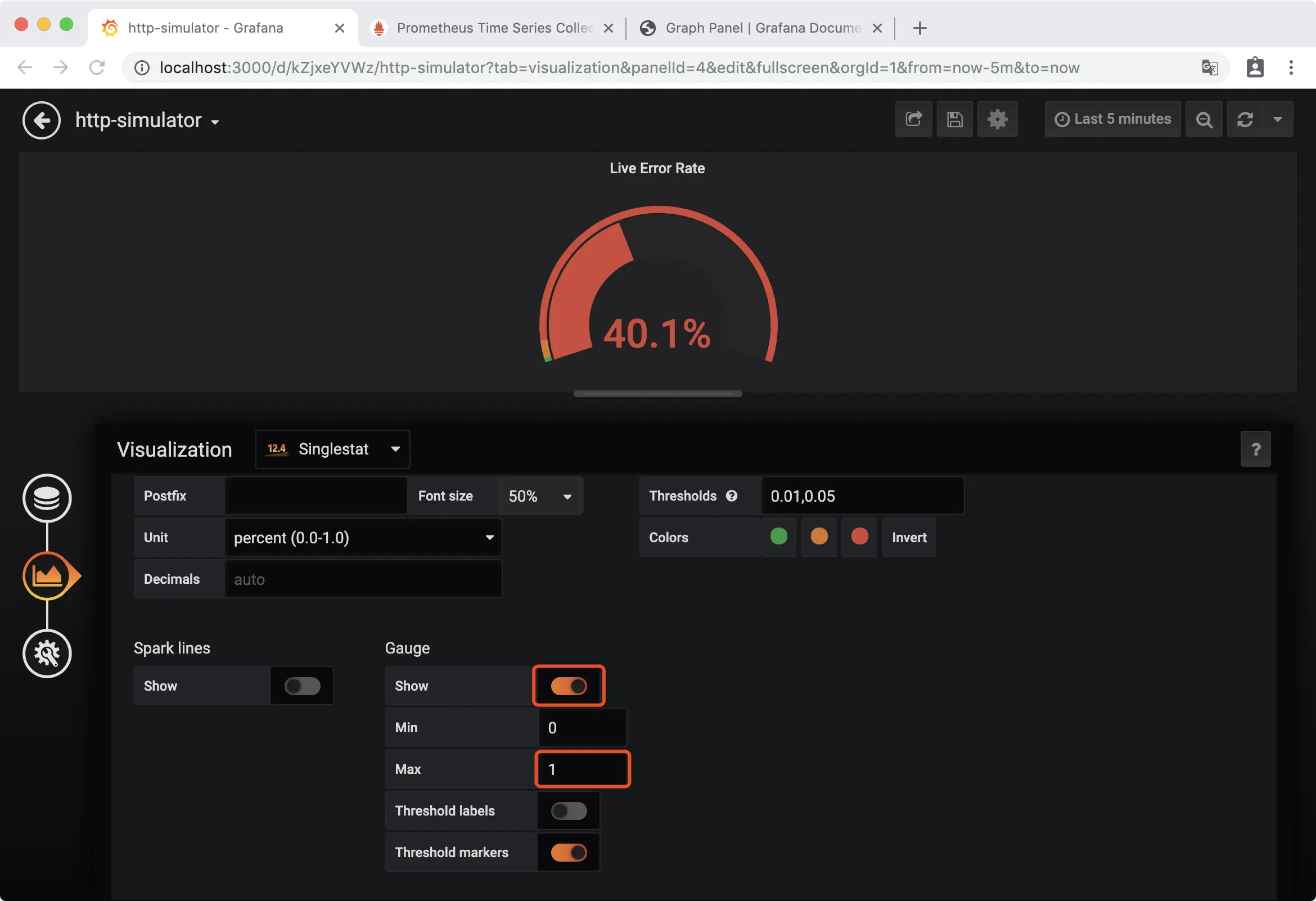Viewport: 1316px width, 901px height.
Task: Open the Queries database icon in sidebar
Action: point(47,498)
